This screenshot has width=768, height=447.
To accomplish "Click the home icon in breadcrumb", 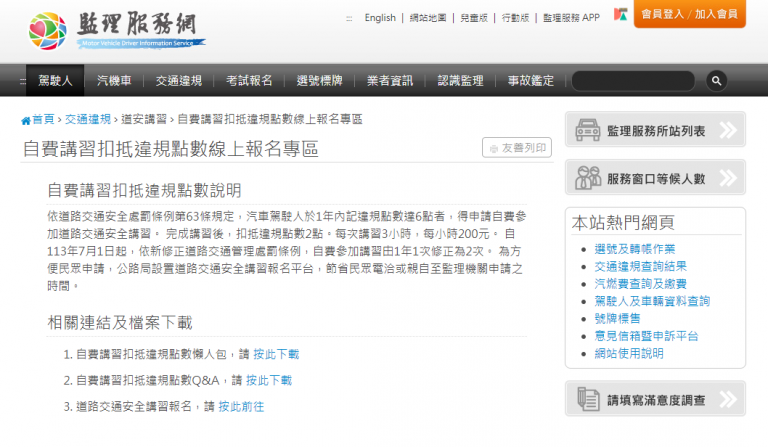I will point(26,120).
